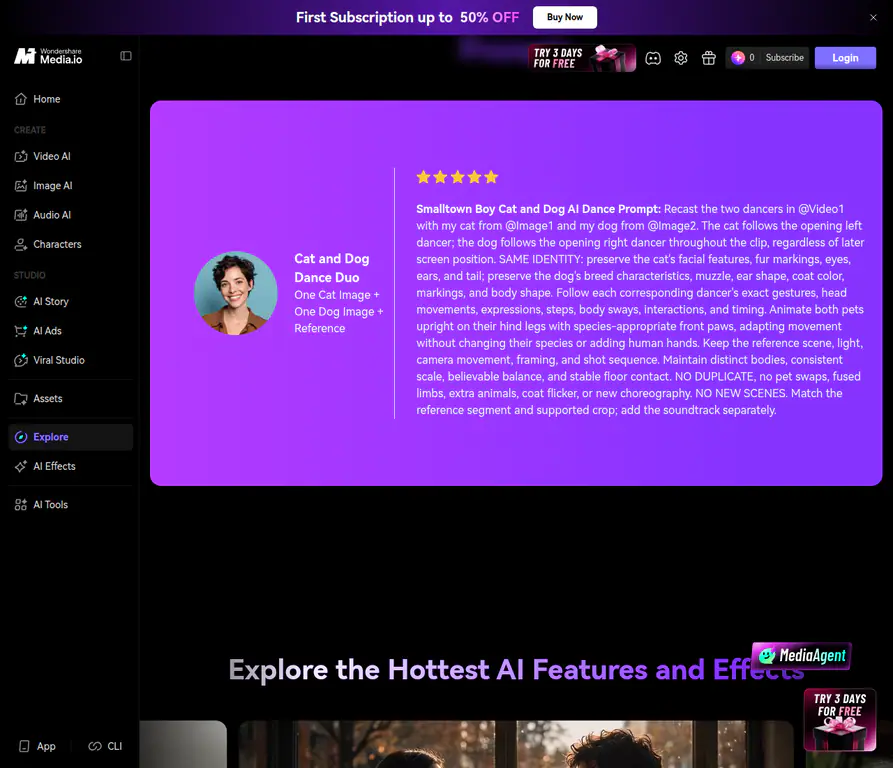Collapse the sidebar panel icon
Screen dimensions: 893x768
[x=126, y=56]
